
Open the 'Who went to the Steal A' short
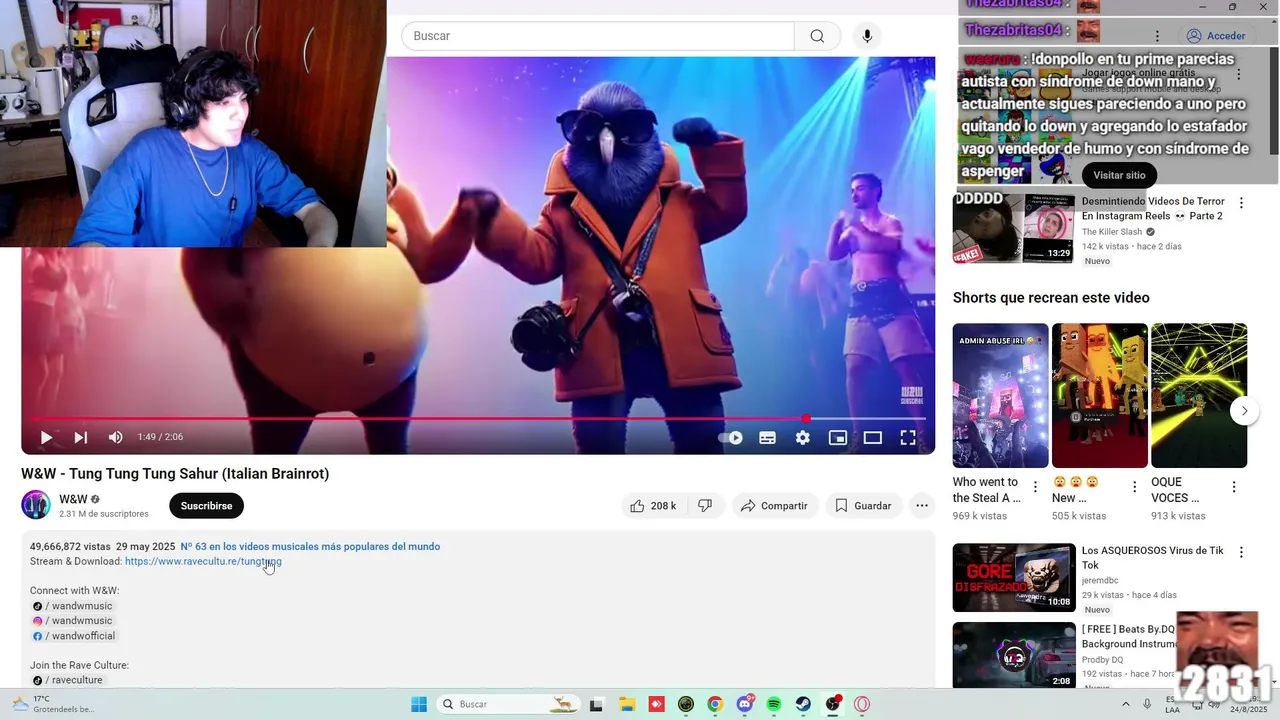[1000, 395]
